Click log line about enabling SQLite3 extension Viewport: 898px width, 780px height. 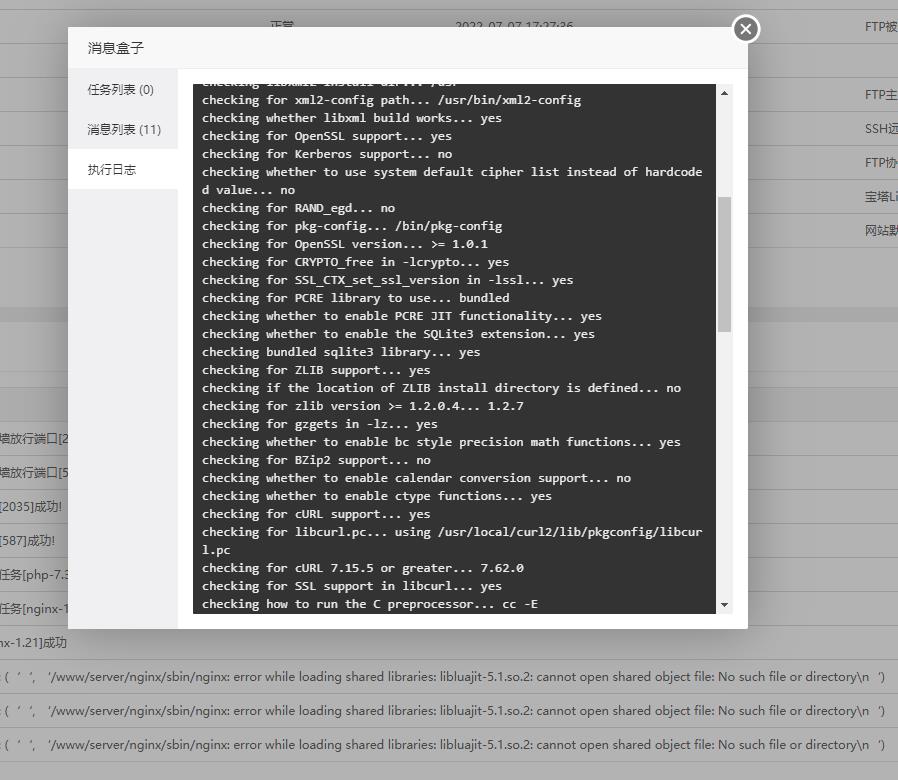(398, 334)
